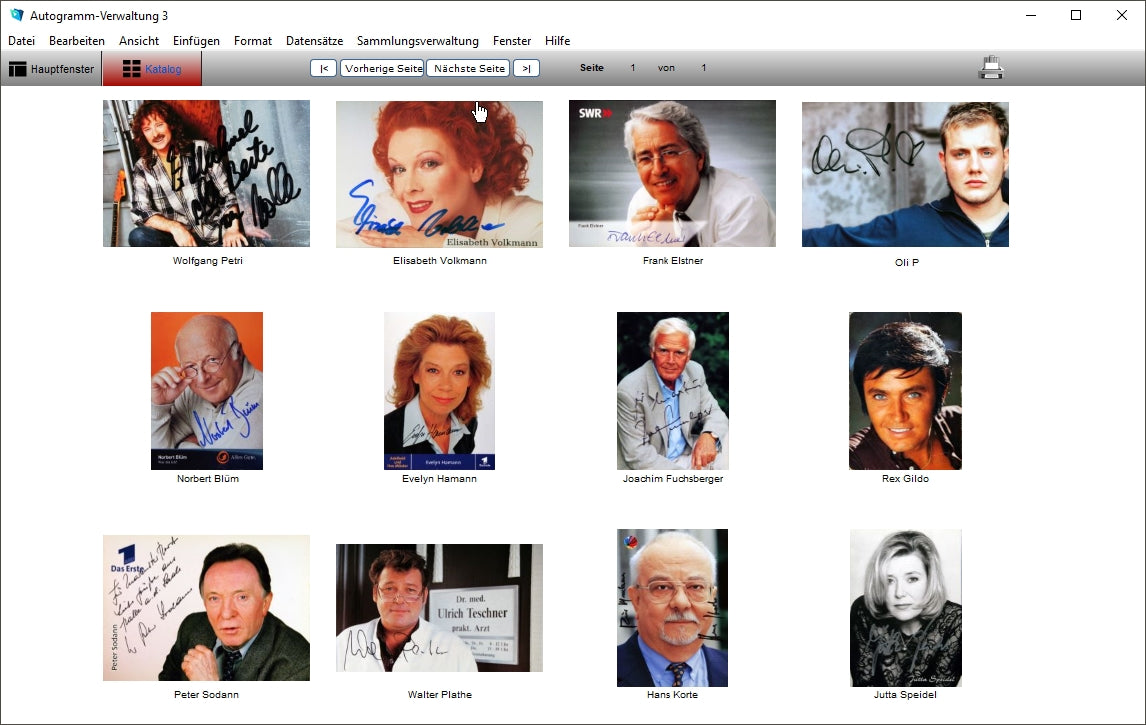Go to Vorherige Seite
Screen dimensions: 1146x725
pyautogui.click(x=382, y=68)
